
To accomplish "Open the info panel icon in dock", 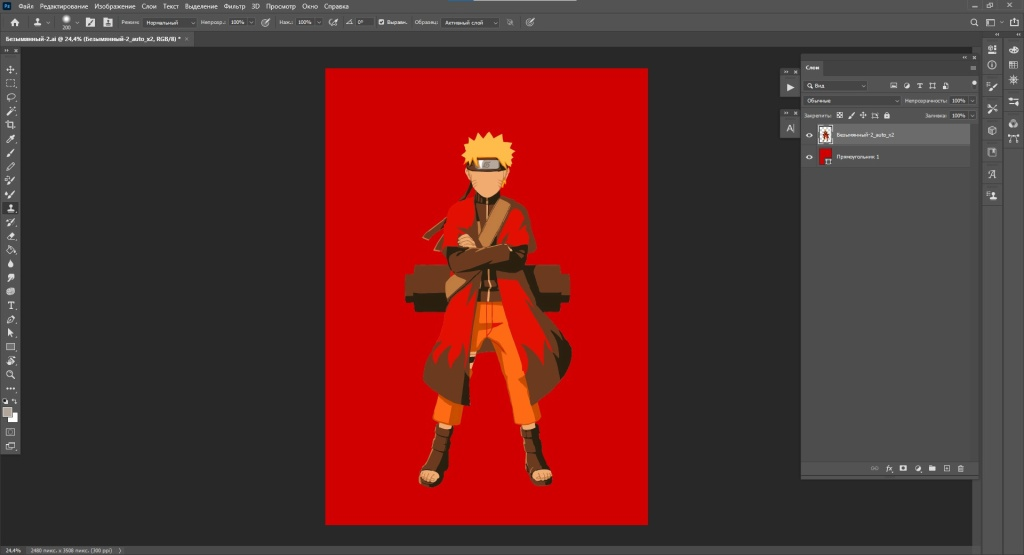I will coord(992,65).
